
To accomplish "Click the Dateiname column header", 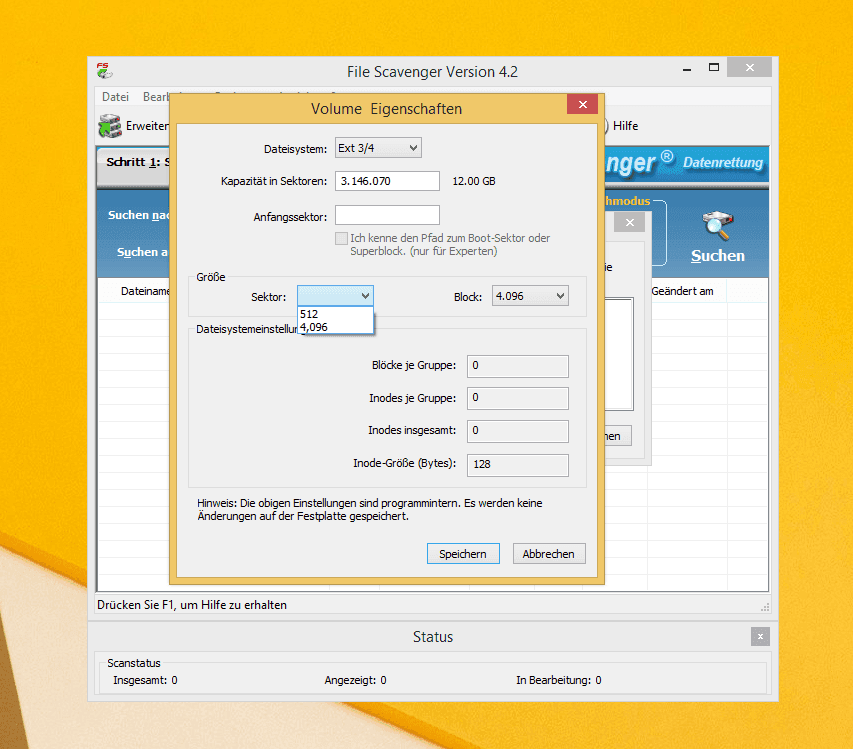I will click(x=145, y=291).
